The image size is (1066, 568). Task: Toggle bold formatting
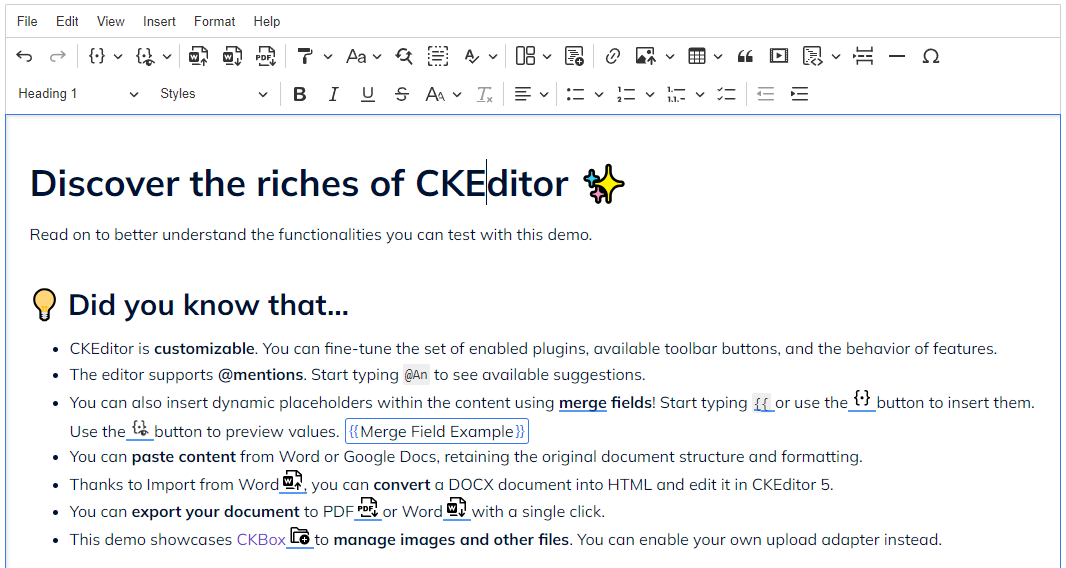299,95
